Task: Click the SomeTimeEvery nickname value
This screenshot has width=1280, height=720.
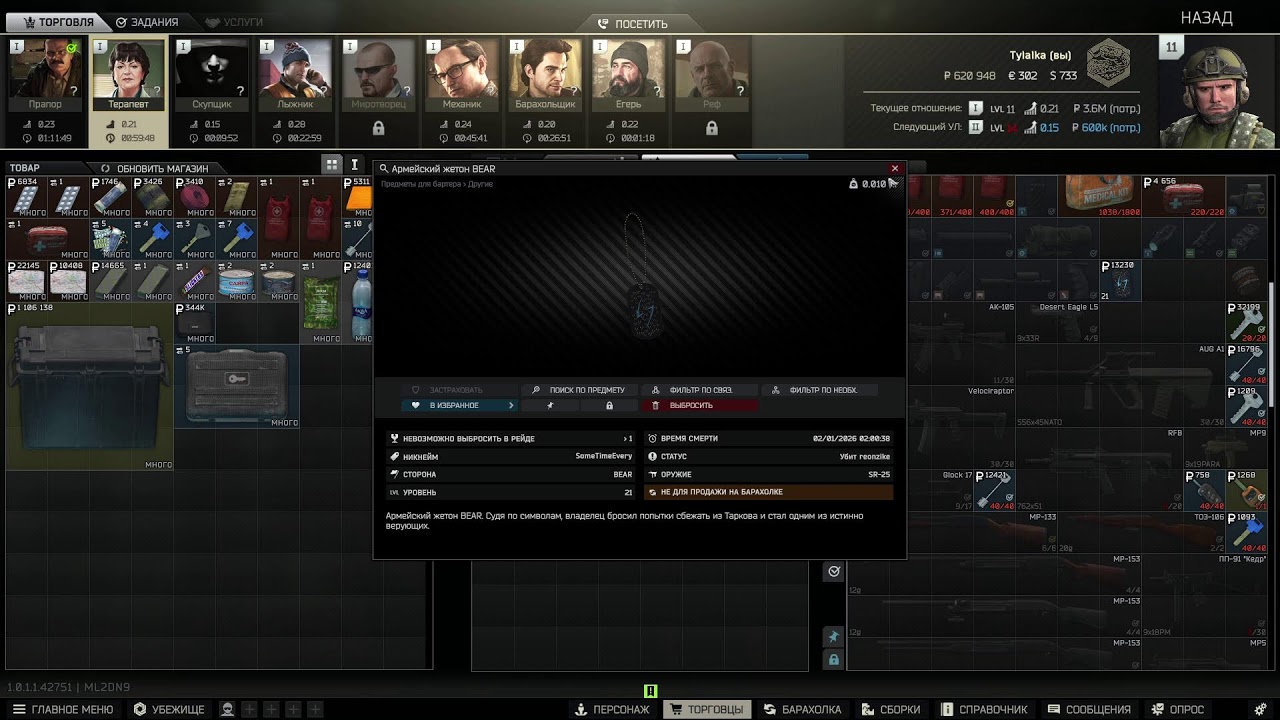Action: 604,457
